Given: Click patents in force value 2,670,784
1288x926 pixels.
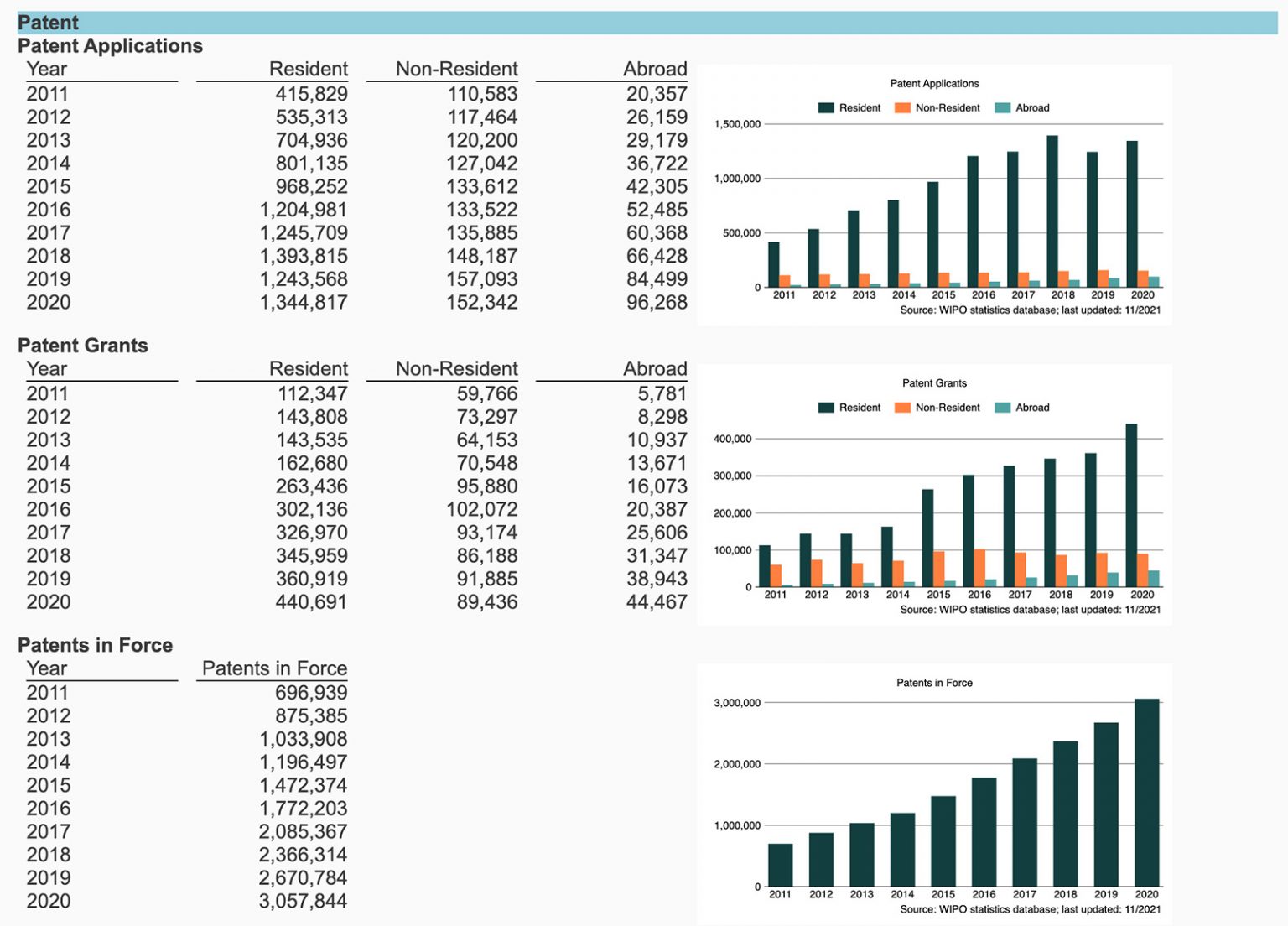Looking at the screenshot, I should click(304, 878).
